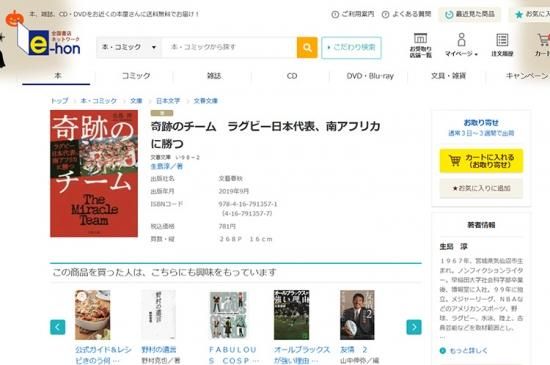Click the 奇跡のチーム book cover image
Viewport: 550px width, 365px height.
tap(94, 174)
